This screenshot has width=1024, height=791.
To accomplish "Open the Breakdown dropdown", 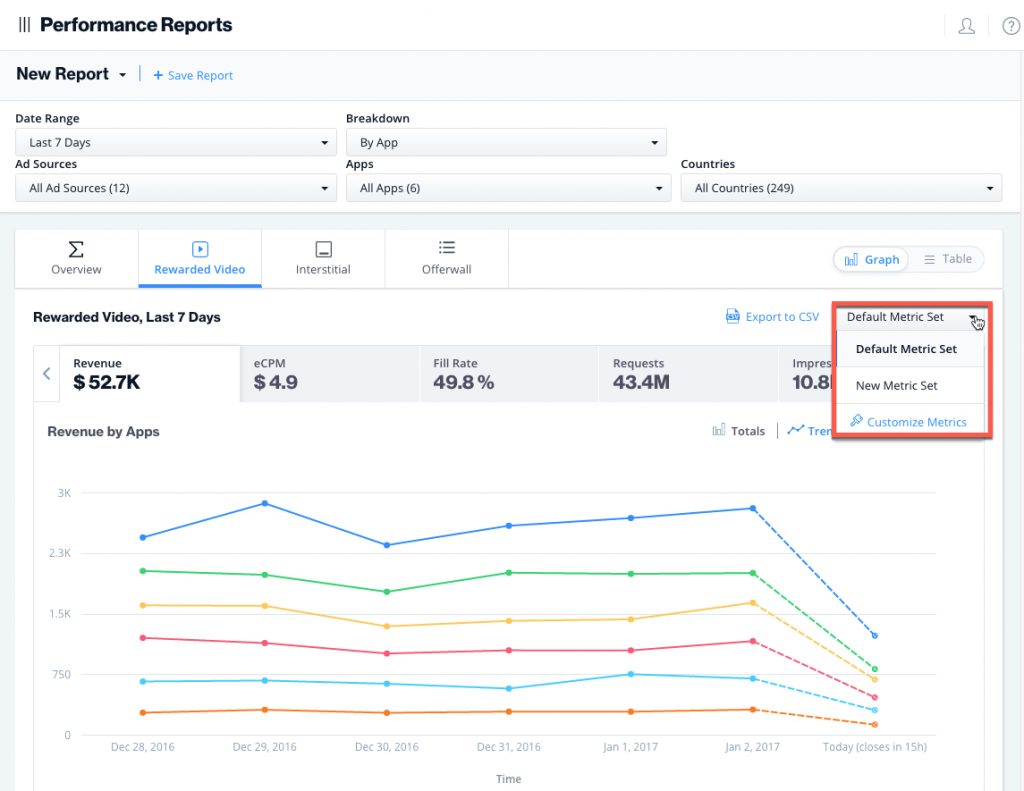I will pyautogui.click(x=506, y=141).
